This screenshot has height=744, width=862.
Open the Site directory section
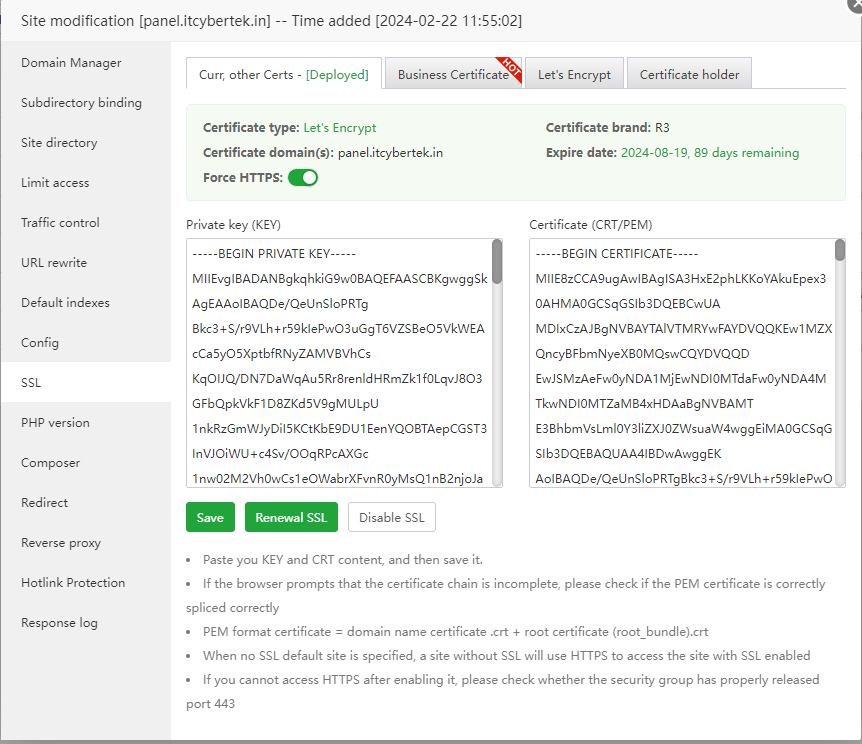pyautogui.click(x=59, y=143)
